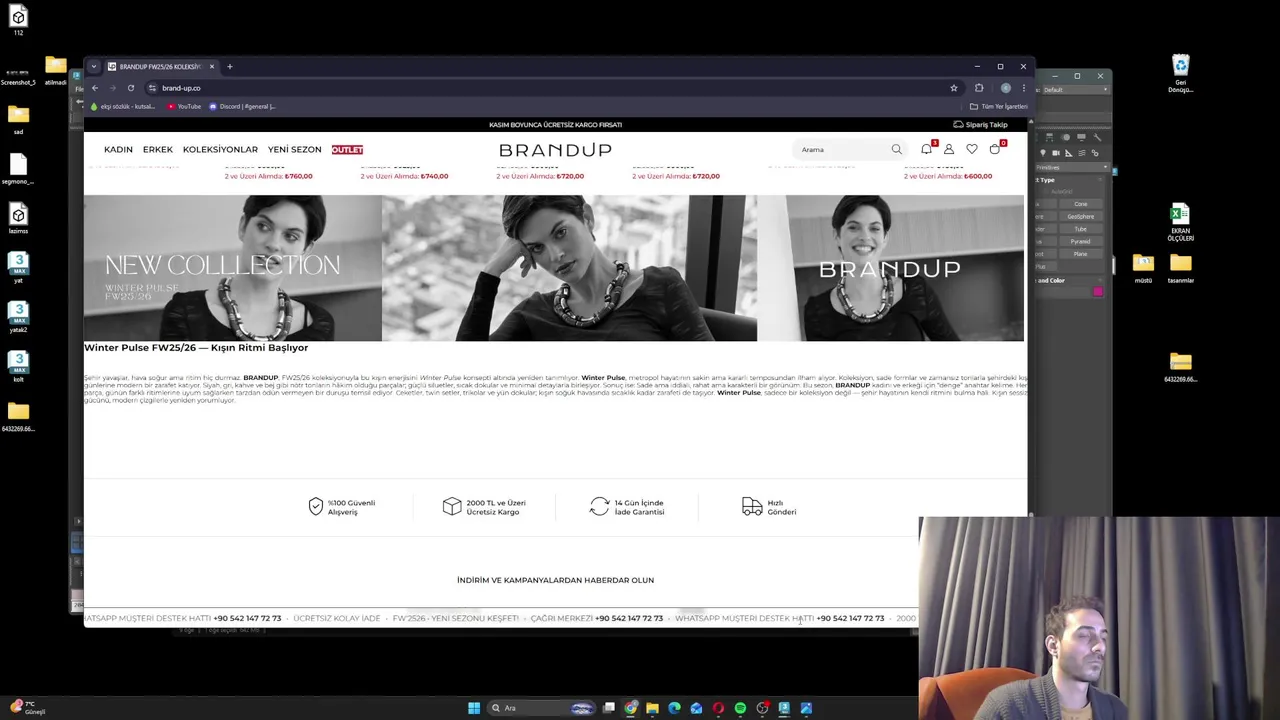Open the Chrome profile avatar
This screenshot has height=720, width=1280.
tap(1005, 88)
